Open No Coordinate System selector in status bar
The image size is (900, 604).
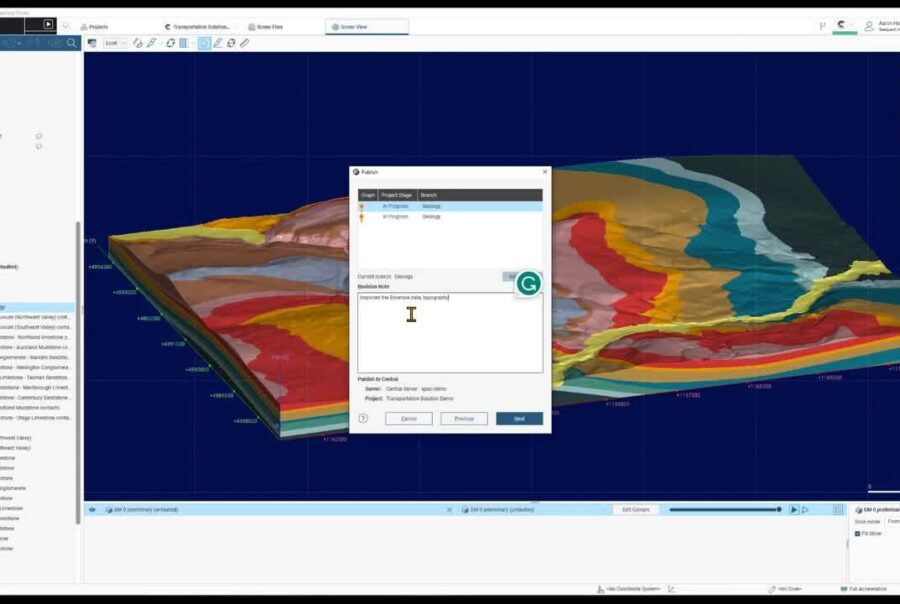[x=636, y=589]
